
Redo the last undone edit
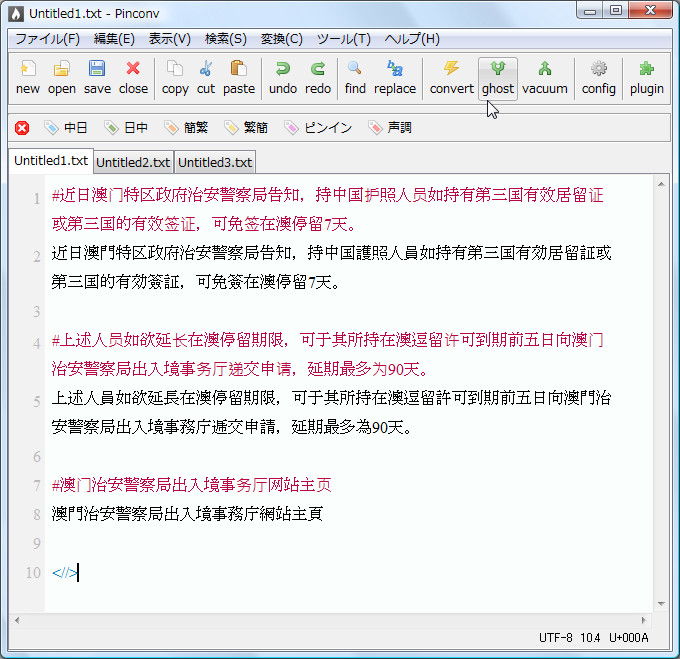(318, 78)
